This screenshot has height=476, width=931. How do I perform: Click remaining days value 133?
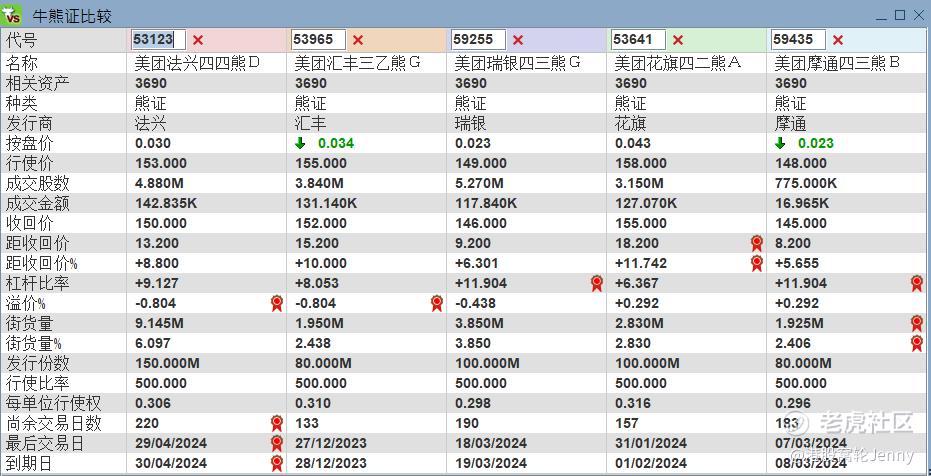[306, 423]
